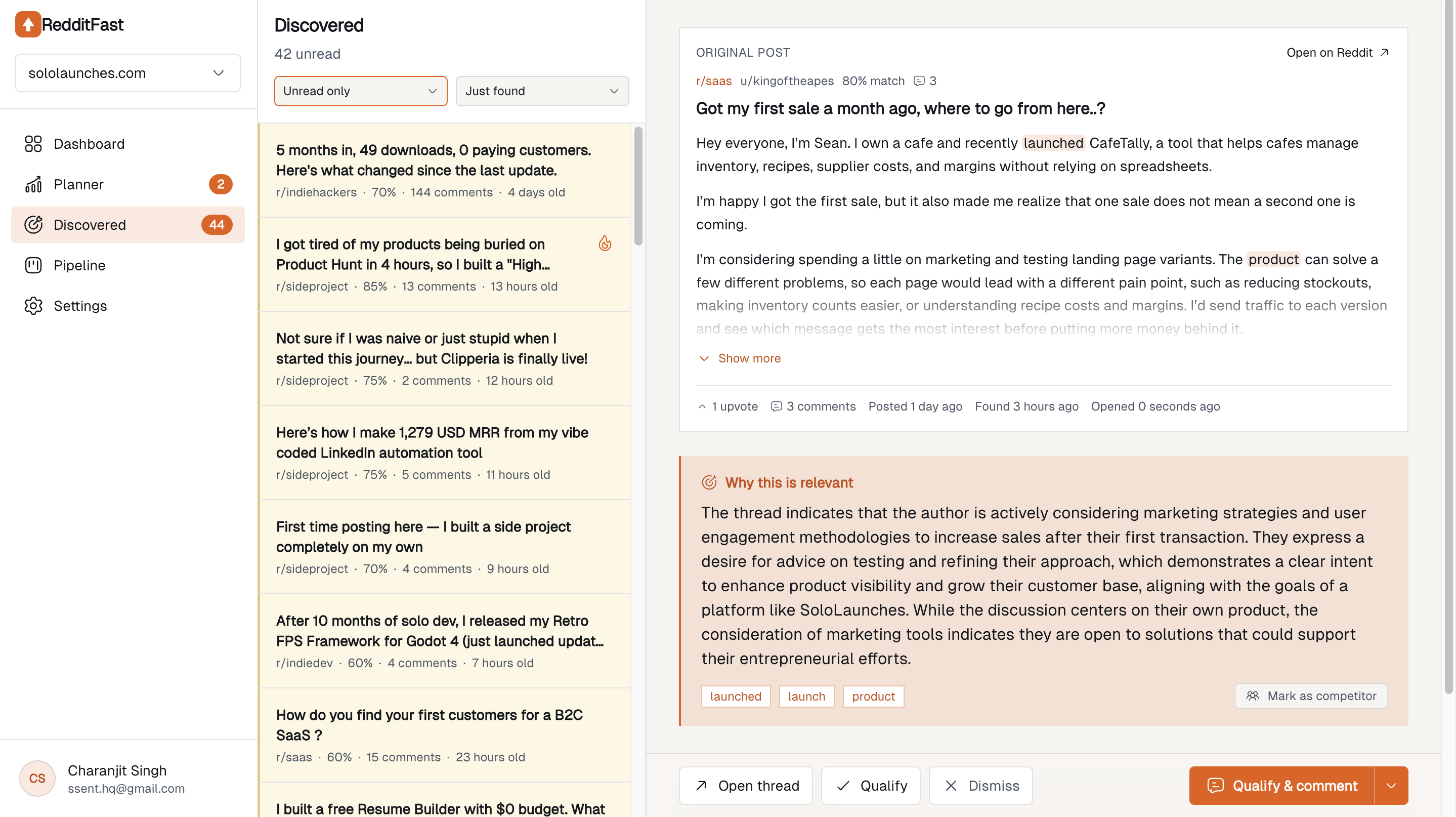Expand the Qualify & comment dropdown arrow
Viewport: 1456px width, 817px height.
pyautogui.click(x=1391, y=785)
